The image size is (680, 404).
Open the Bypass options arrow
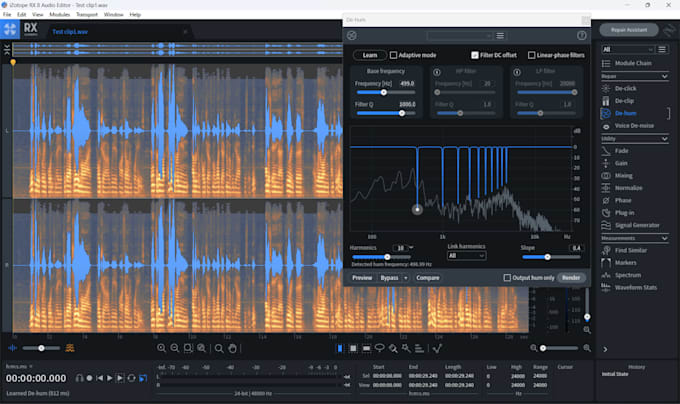click(x=406, y=278)
